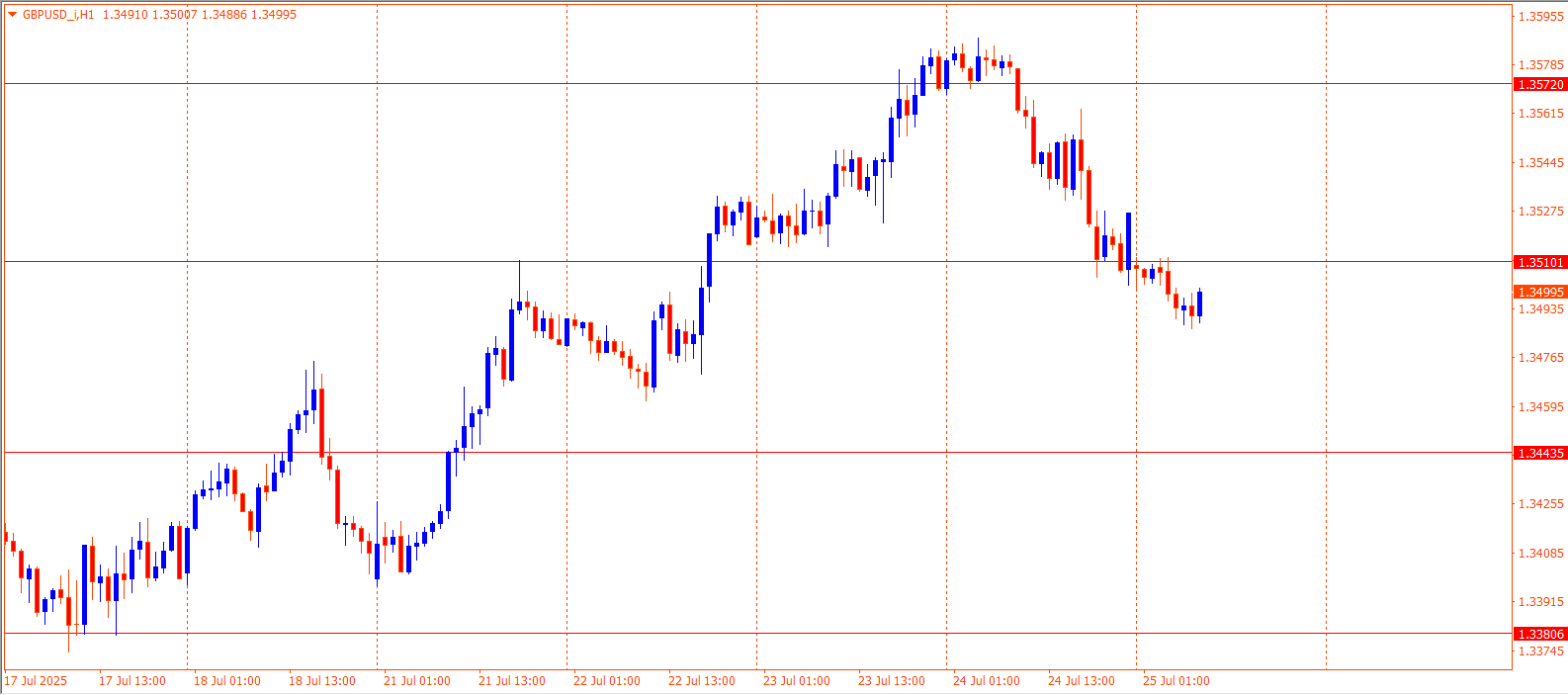Viewport: 1568px width, 695px height.
Task: Click the 1.34255 price scale label
Action: pyautogui.click(x=1541, y=504)
